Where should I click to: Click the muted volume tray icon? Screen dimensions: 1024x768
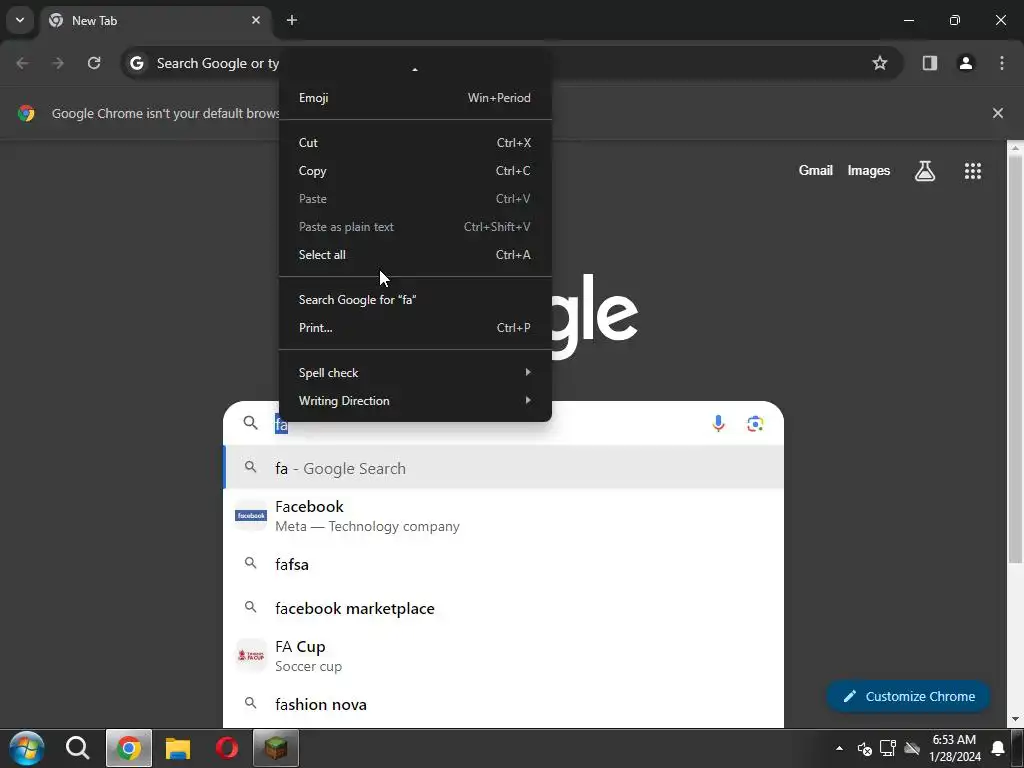864,748
